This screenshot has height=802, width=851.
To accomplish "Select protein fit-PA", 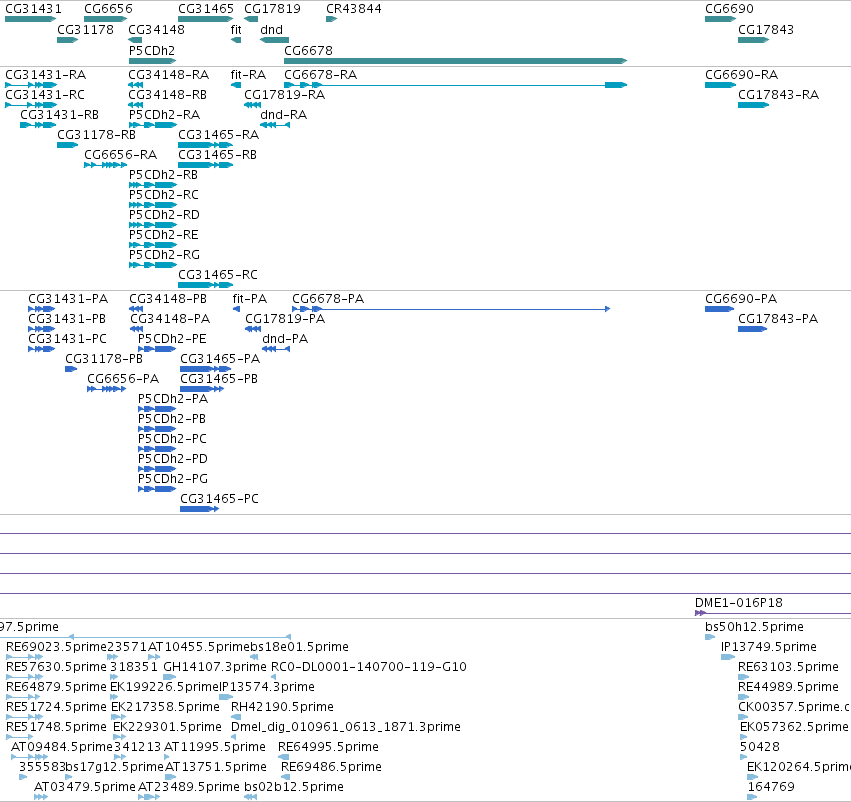I will (x=250, y=298).
